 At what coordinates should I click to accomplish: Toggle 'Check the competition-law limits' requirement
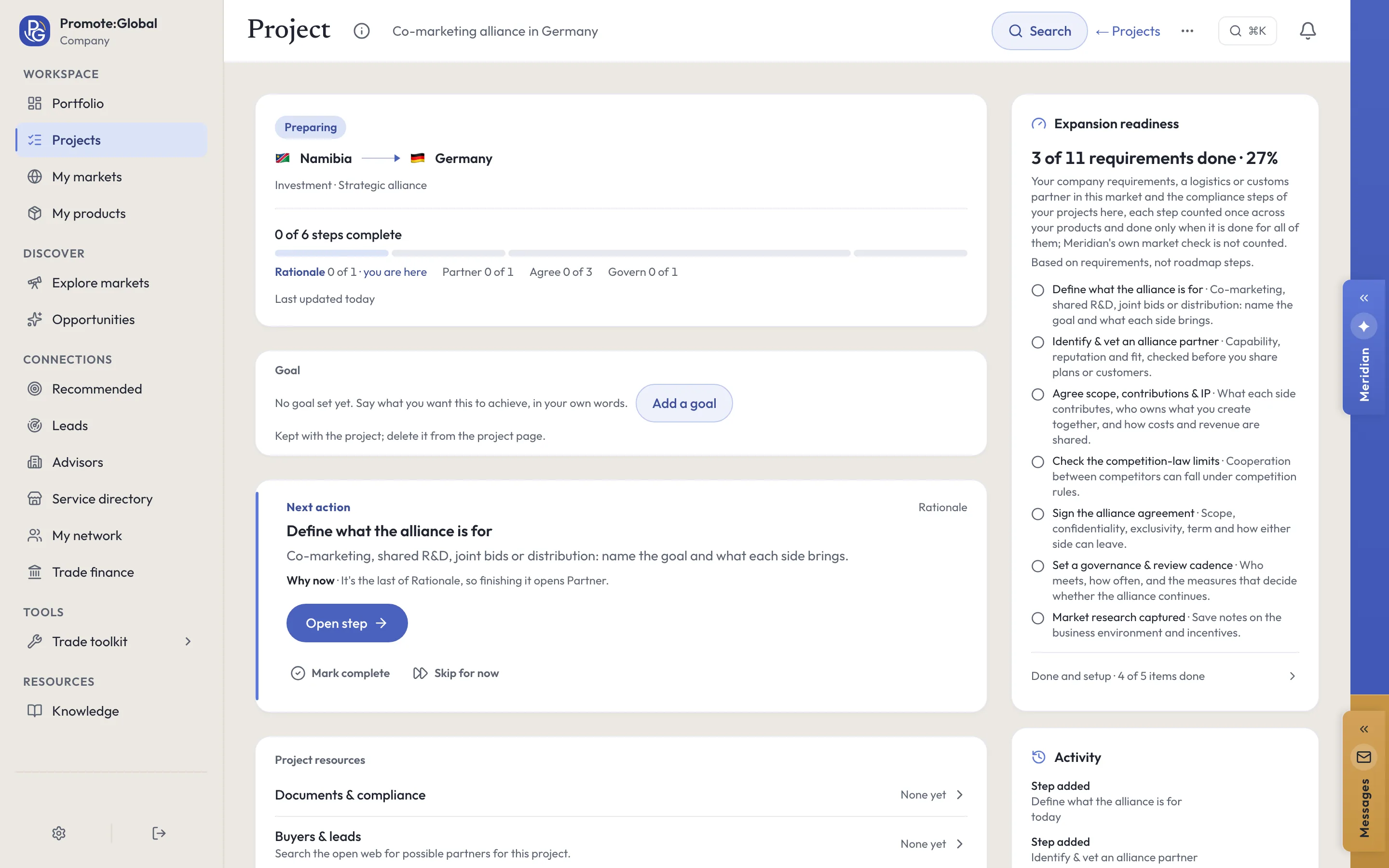(x=1037, y=461)
